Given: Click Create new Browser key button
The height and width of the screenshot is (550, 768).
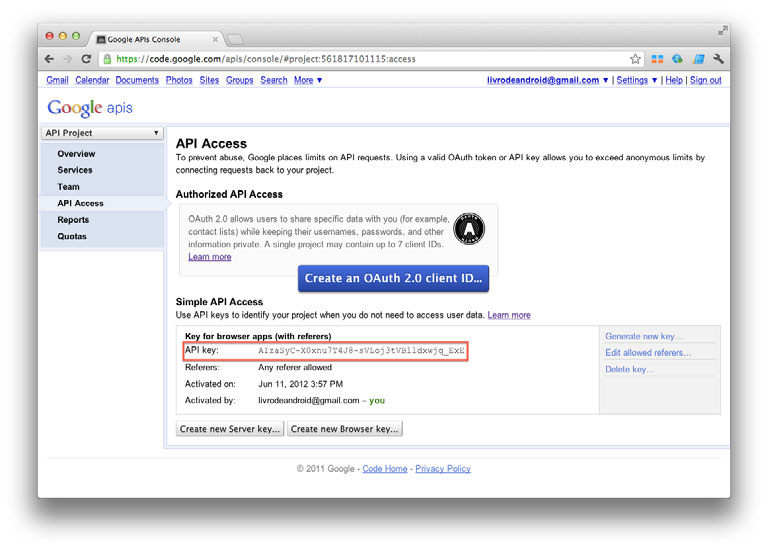Looking at the screenshot, I should [345, 429].
